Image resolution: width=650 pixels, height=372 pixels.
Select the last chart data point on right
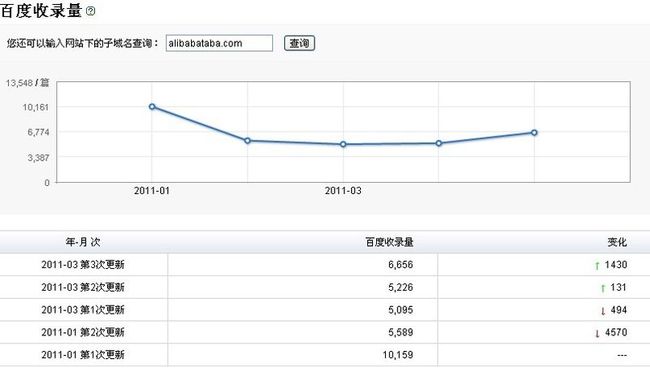tap(534, 132)
